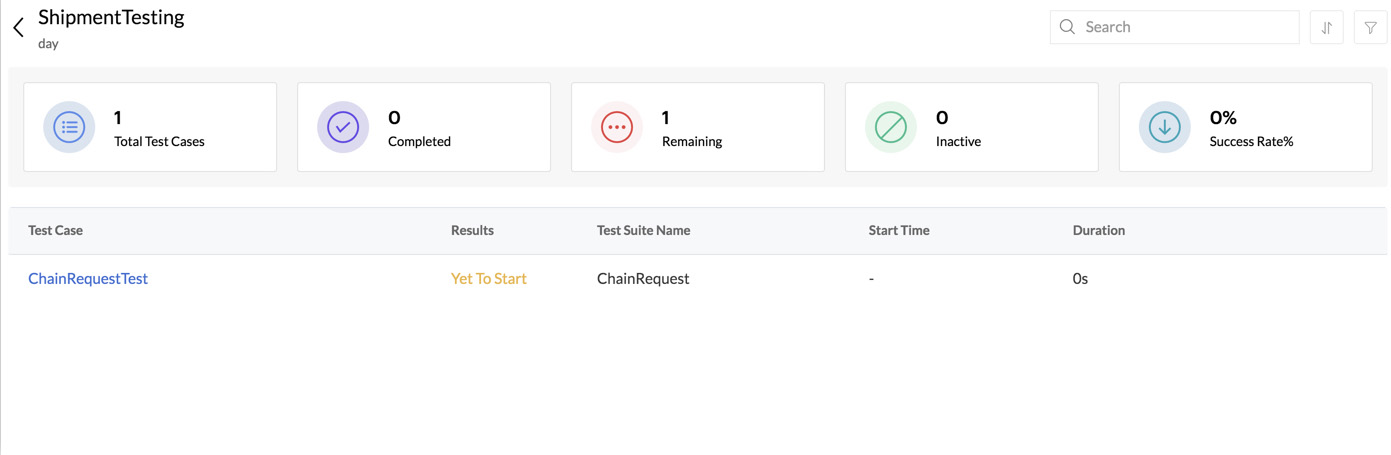Click the Test Case column header
The image size is (1391, 455).
click(x=55, y=230)
